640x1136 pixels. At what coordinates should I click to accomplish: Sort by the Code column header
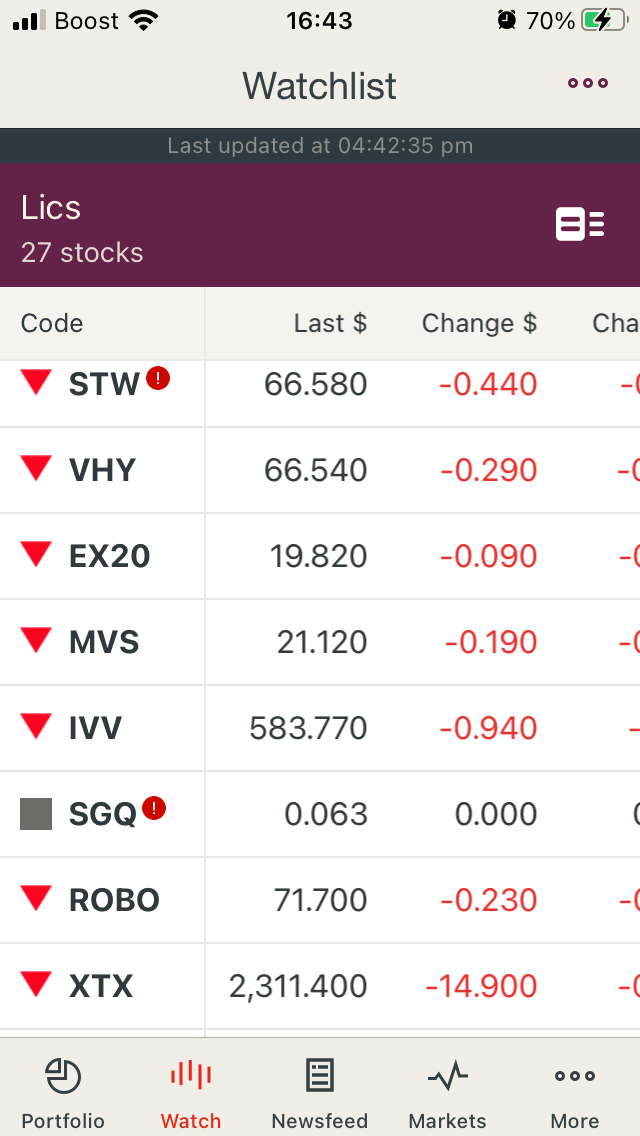(51, 323)
